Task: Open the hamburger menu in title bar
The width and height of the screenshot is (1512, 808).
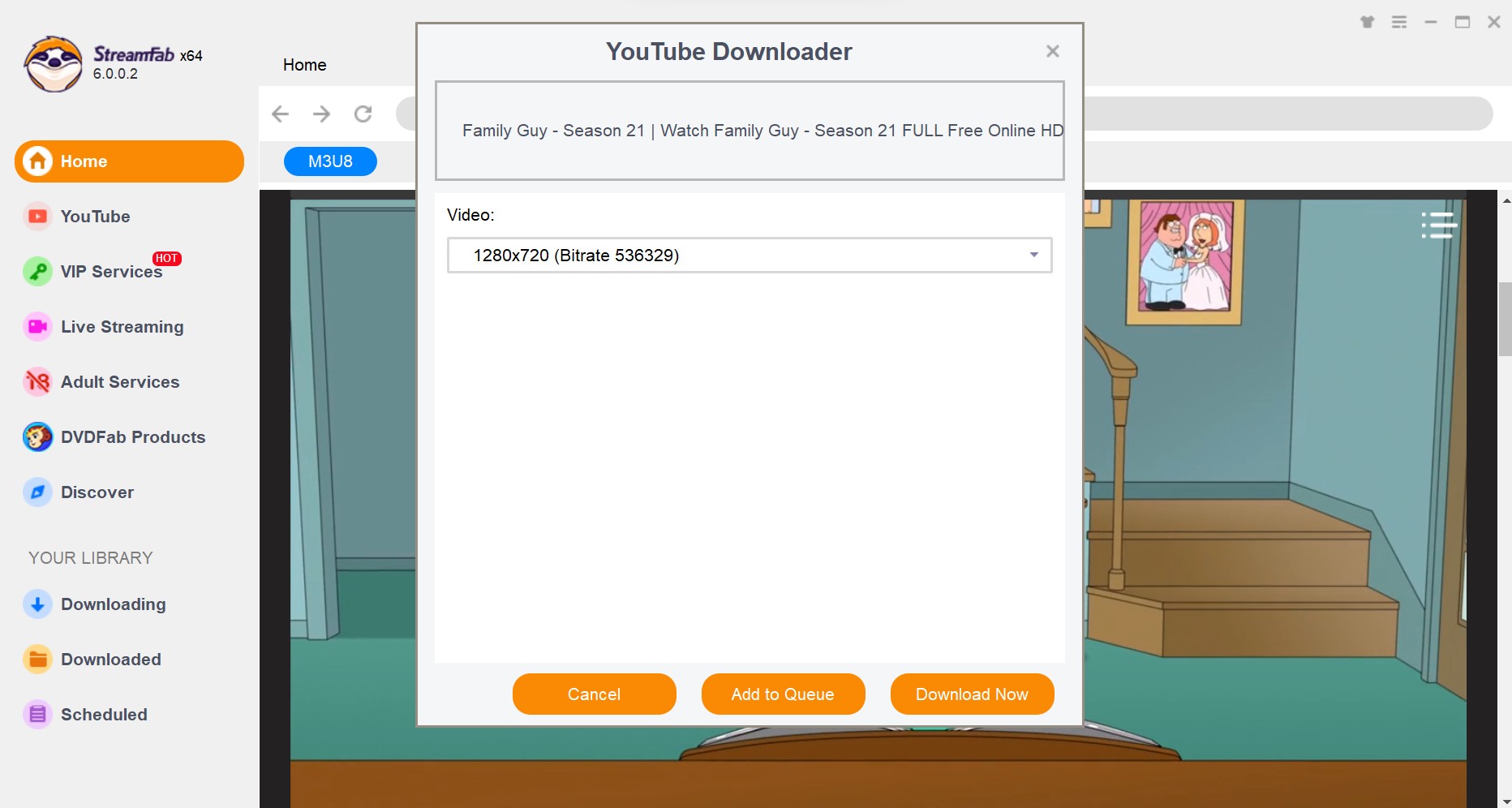Action: tap(1399, 22)
